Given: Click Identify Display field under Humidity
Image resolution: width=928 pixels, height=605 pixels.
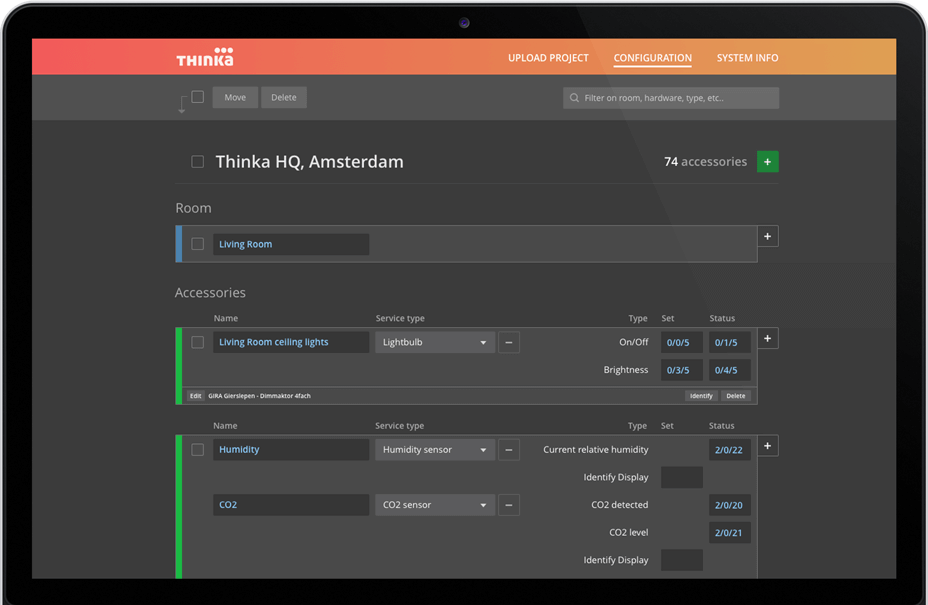Looking at the screenshot, I should tap(682, 477).
